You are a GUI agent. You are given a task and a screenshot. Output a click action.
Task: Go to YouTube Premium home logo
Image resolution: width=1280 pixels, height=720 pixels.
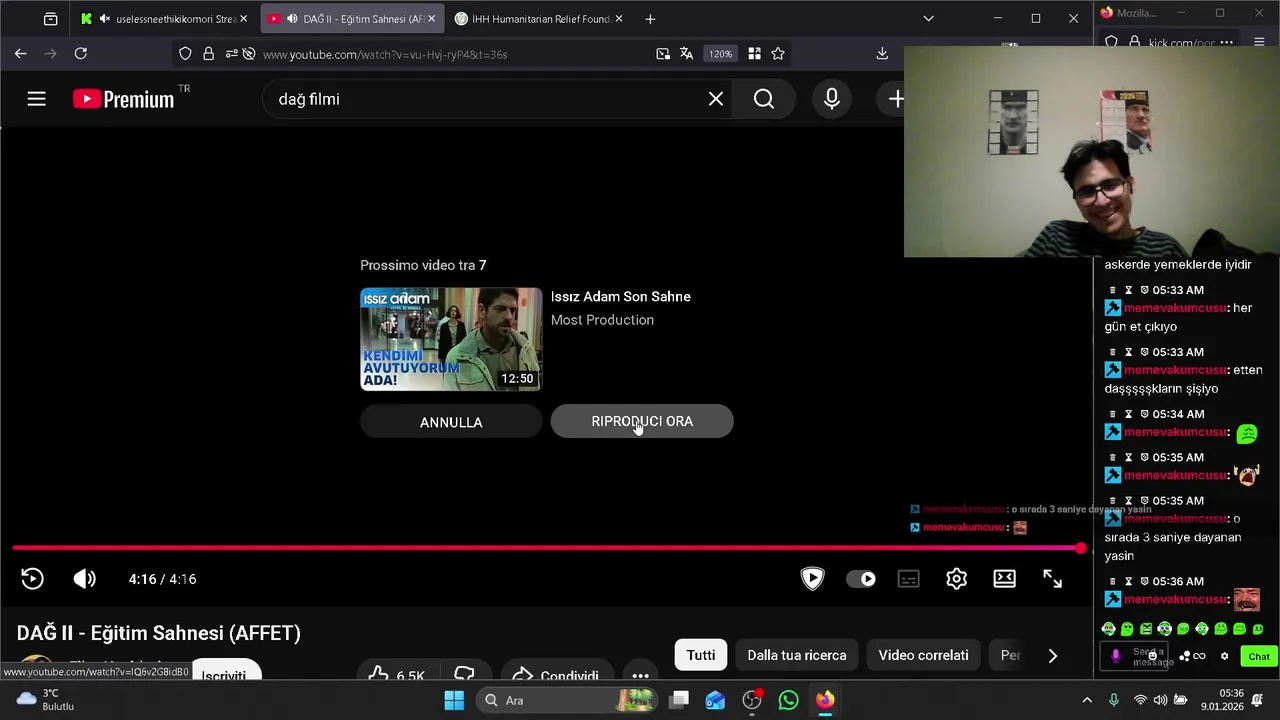123,99
